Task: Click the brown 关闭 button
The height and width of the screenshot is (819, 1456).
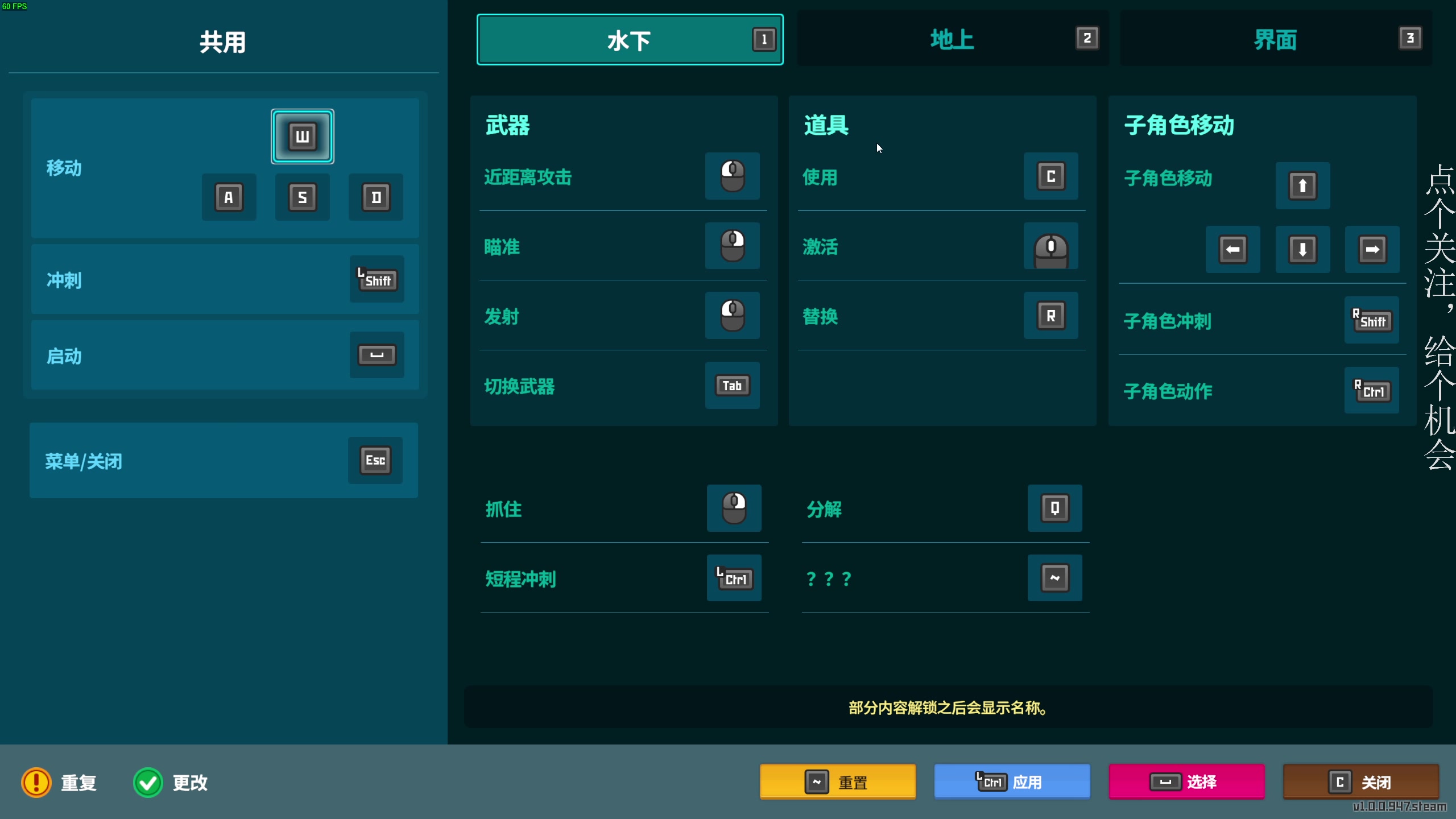Action: pos(1361,782)
